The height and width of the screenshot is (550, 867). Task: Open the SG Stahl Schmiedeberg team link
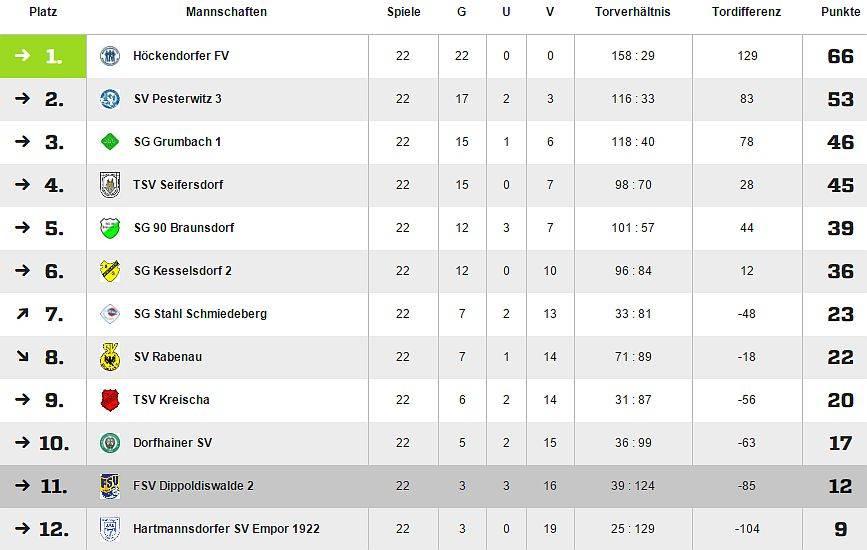click(x=200, y=314)
